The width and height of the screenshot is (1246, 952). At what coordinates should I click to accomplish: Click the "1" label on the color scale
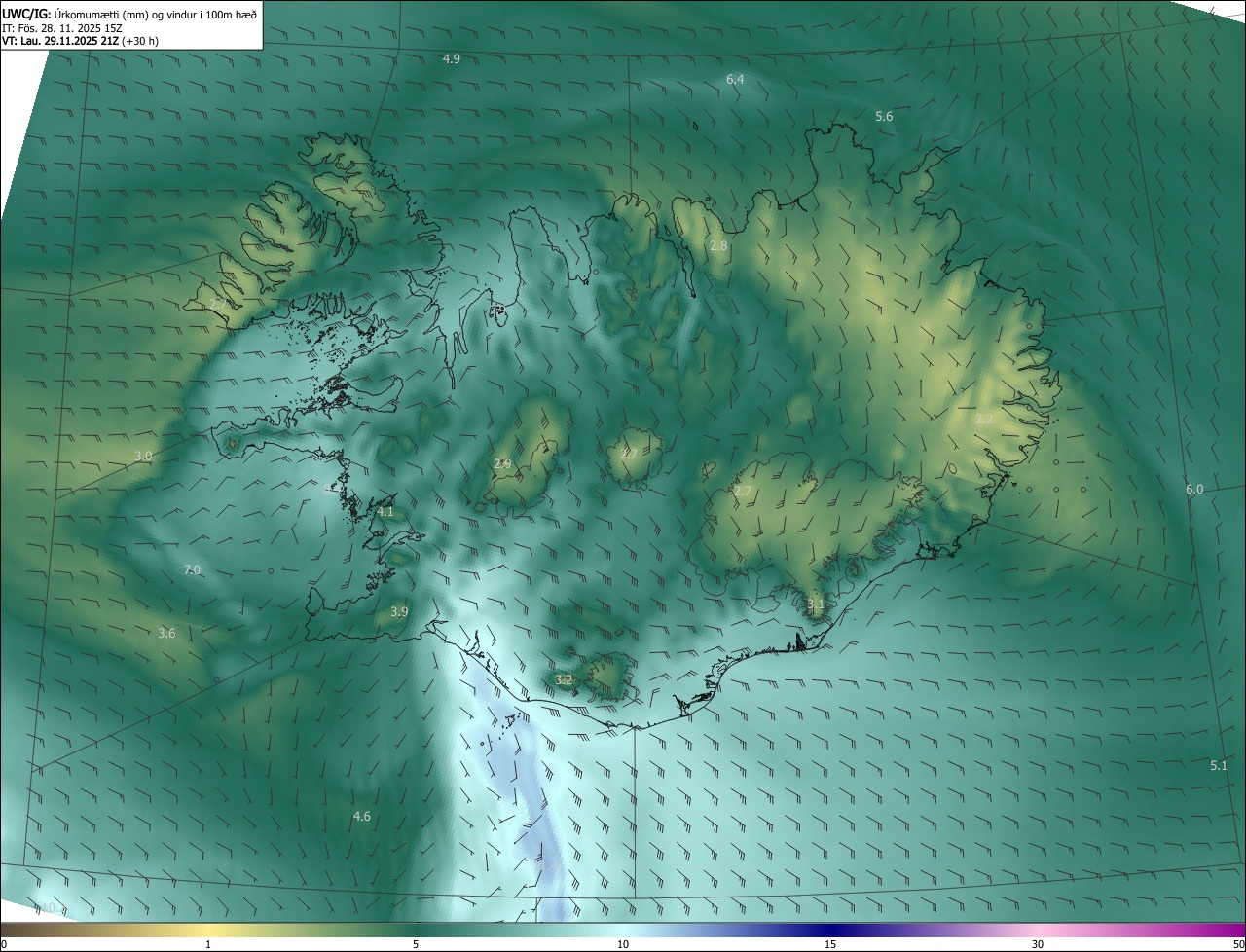208,944
